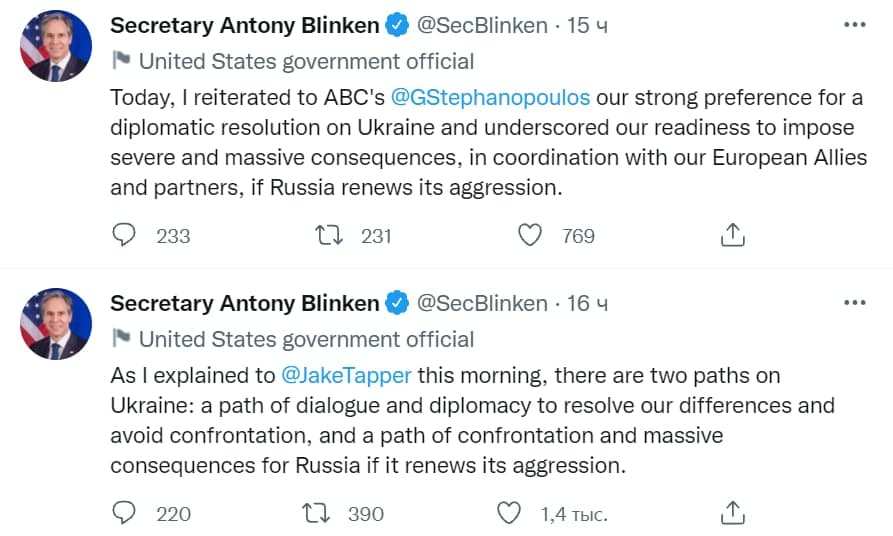
Task: Reply to the JakeTapper tweet
Action: [x=124, y=513]
